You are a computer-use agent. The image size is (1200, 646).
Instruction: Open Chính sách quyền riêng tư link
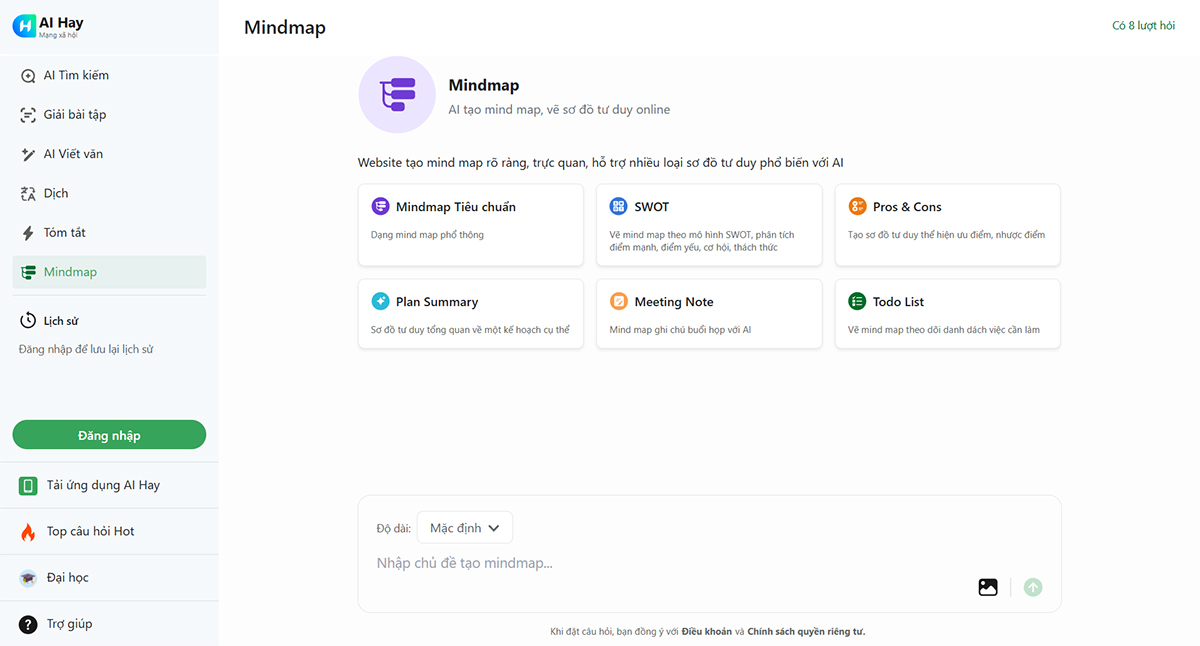(806, 632)
